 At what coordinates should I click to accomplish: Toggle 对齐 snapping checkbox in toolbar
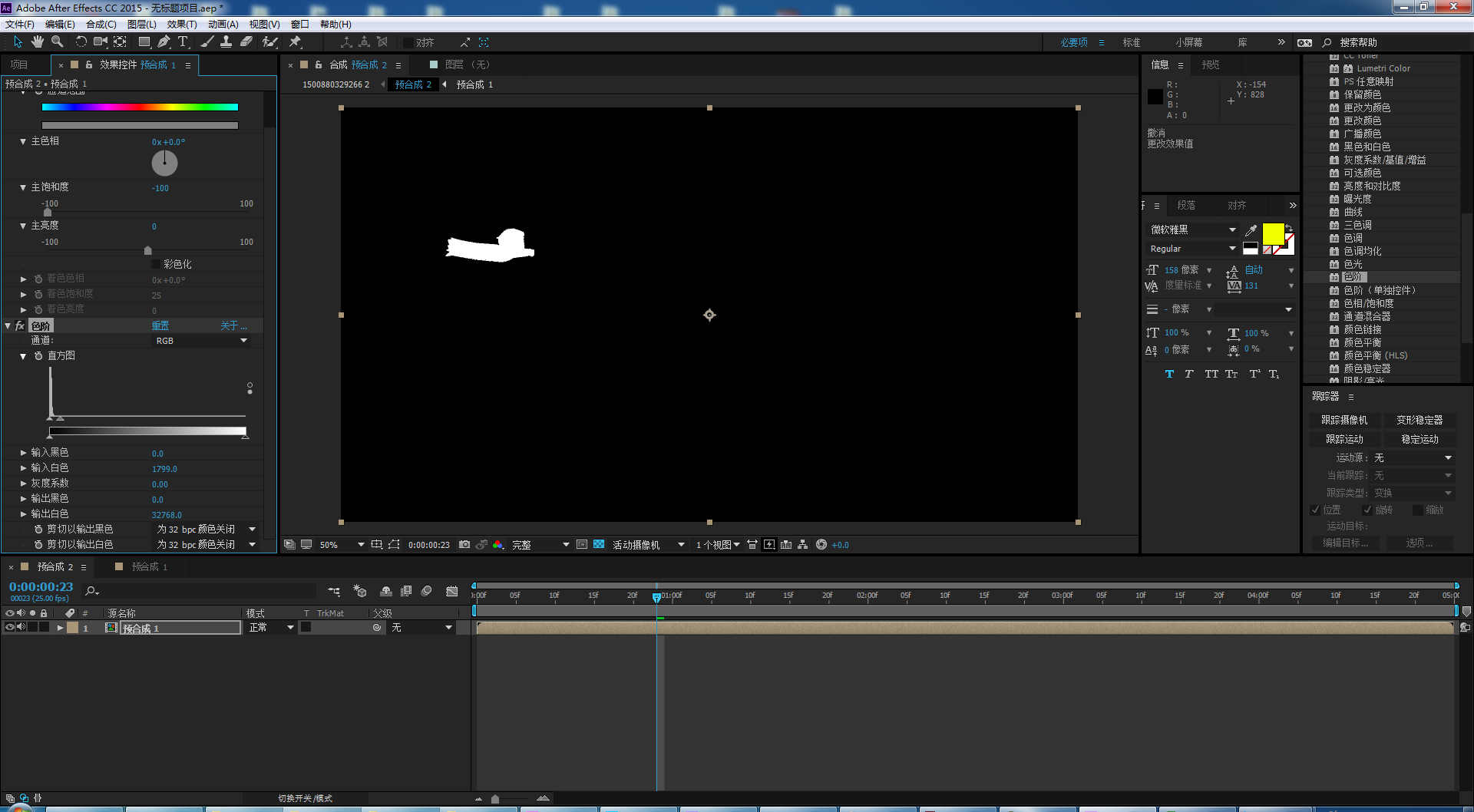coord(408,43)
